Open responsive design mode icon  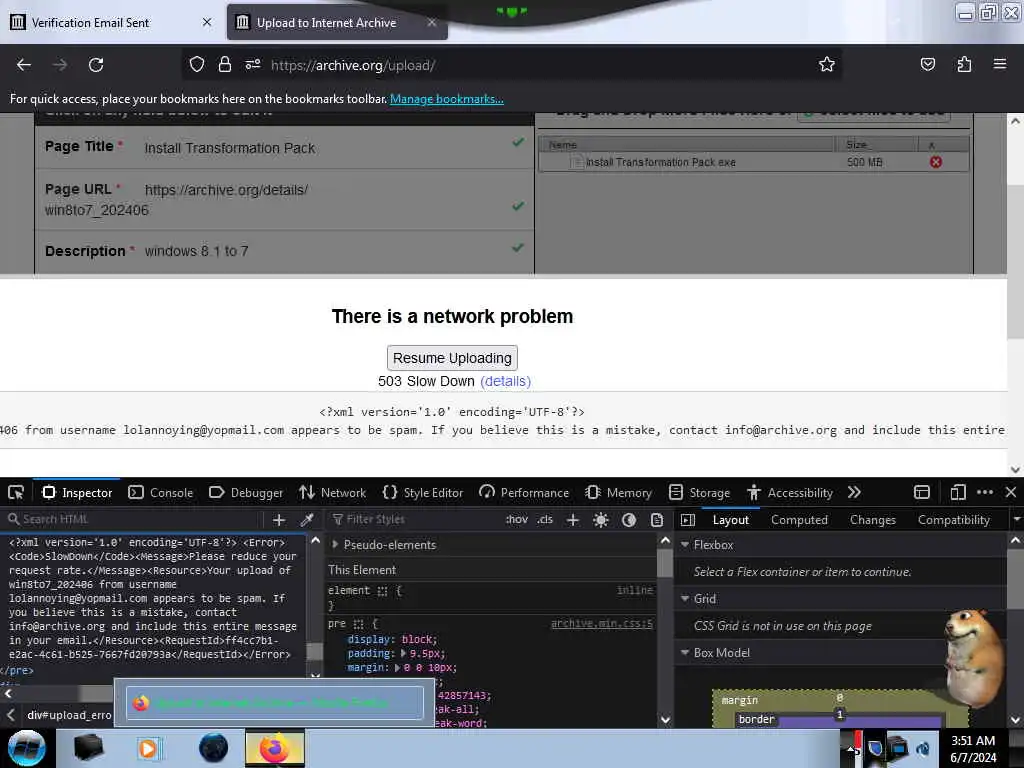958,492
